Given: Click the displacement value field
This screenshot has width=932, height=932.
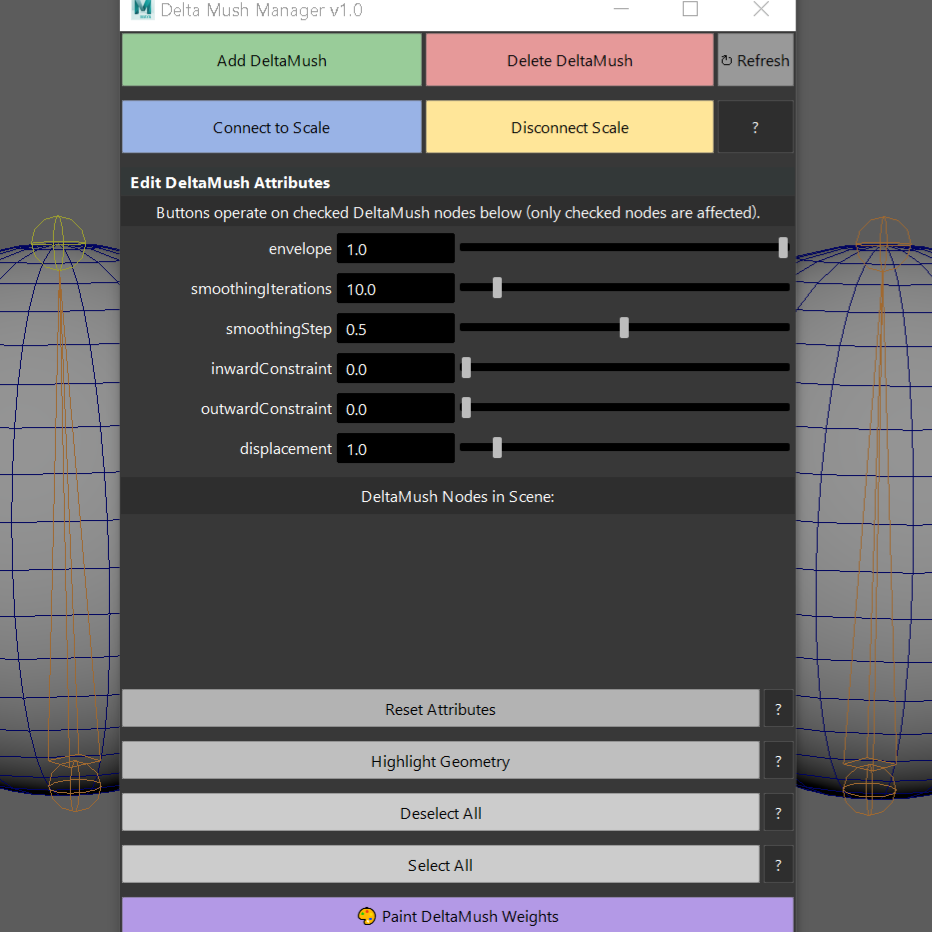Looking at the screenshot, I should pos(396,448).
